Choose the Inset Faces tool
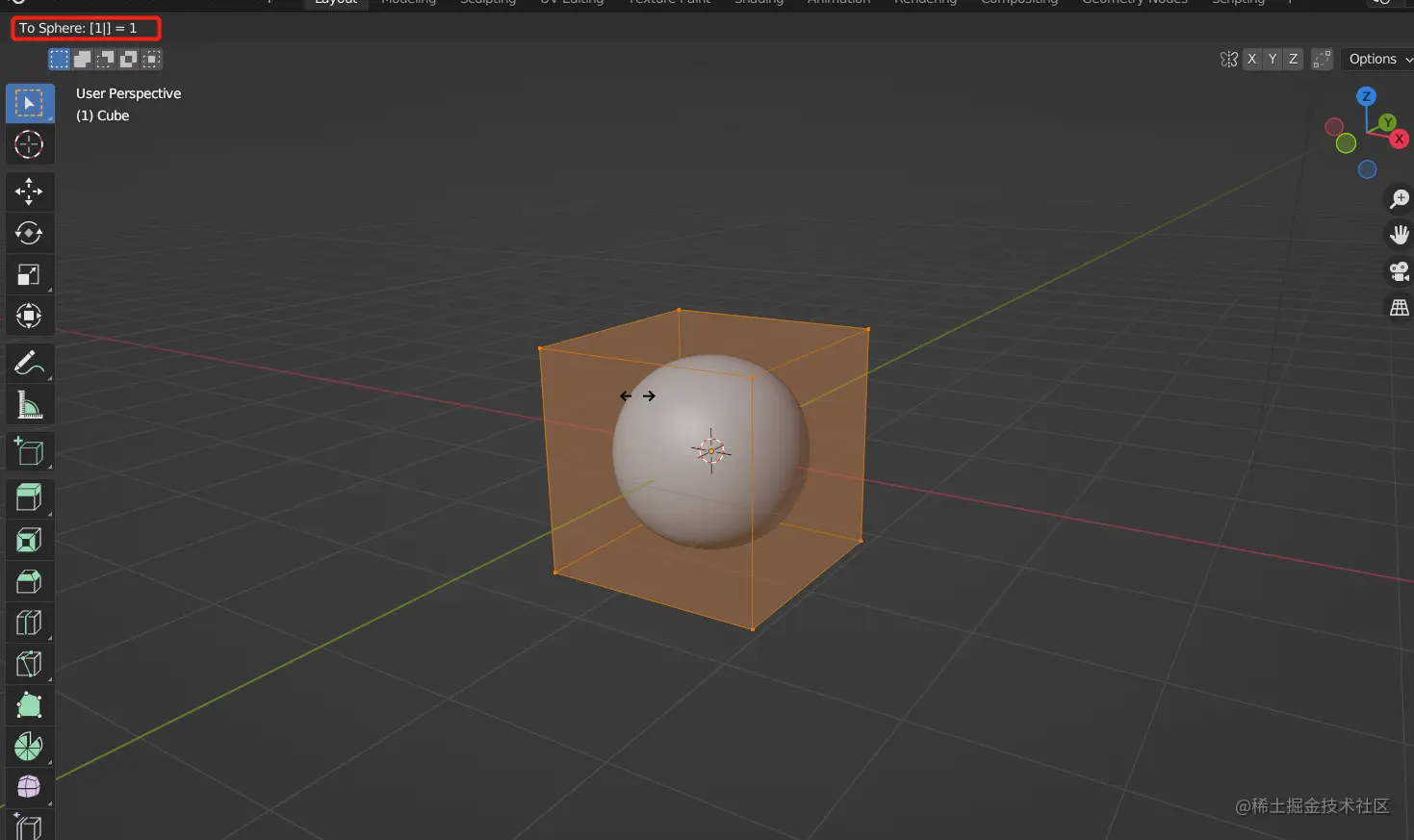Screen dimensions: 1414x840 pyautogui.click(x=30, y=540)
